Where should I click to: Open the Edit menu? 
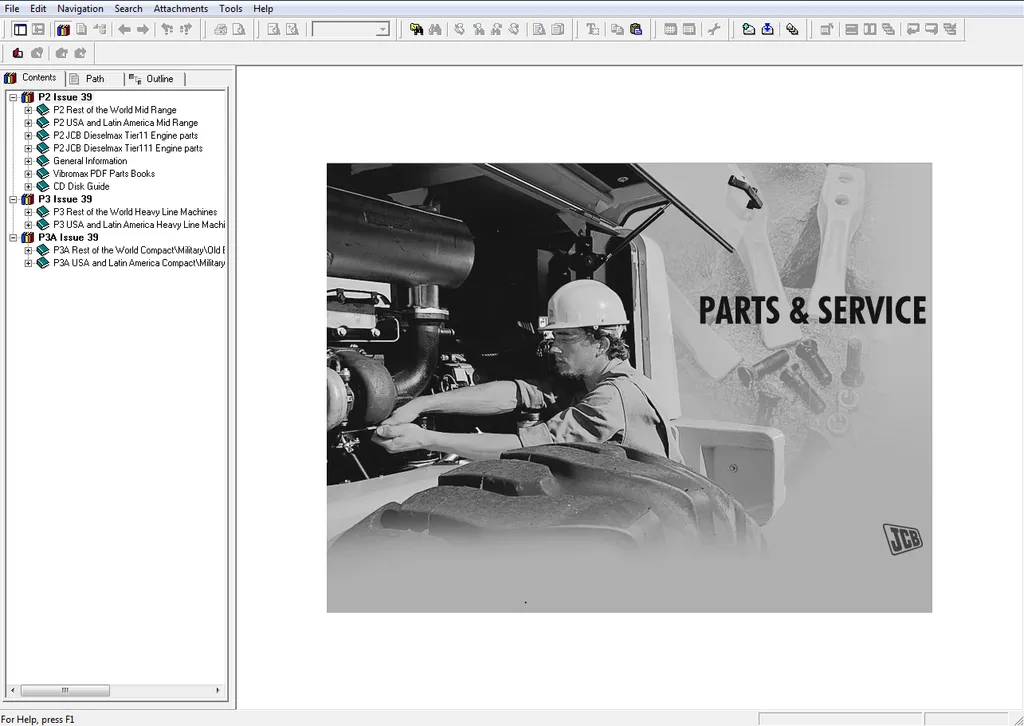coord(38,8)
